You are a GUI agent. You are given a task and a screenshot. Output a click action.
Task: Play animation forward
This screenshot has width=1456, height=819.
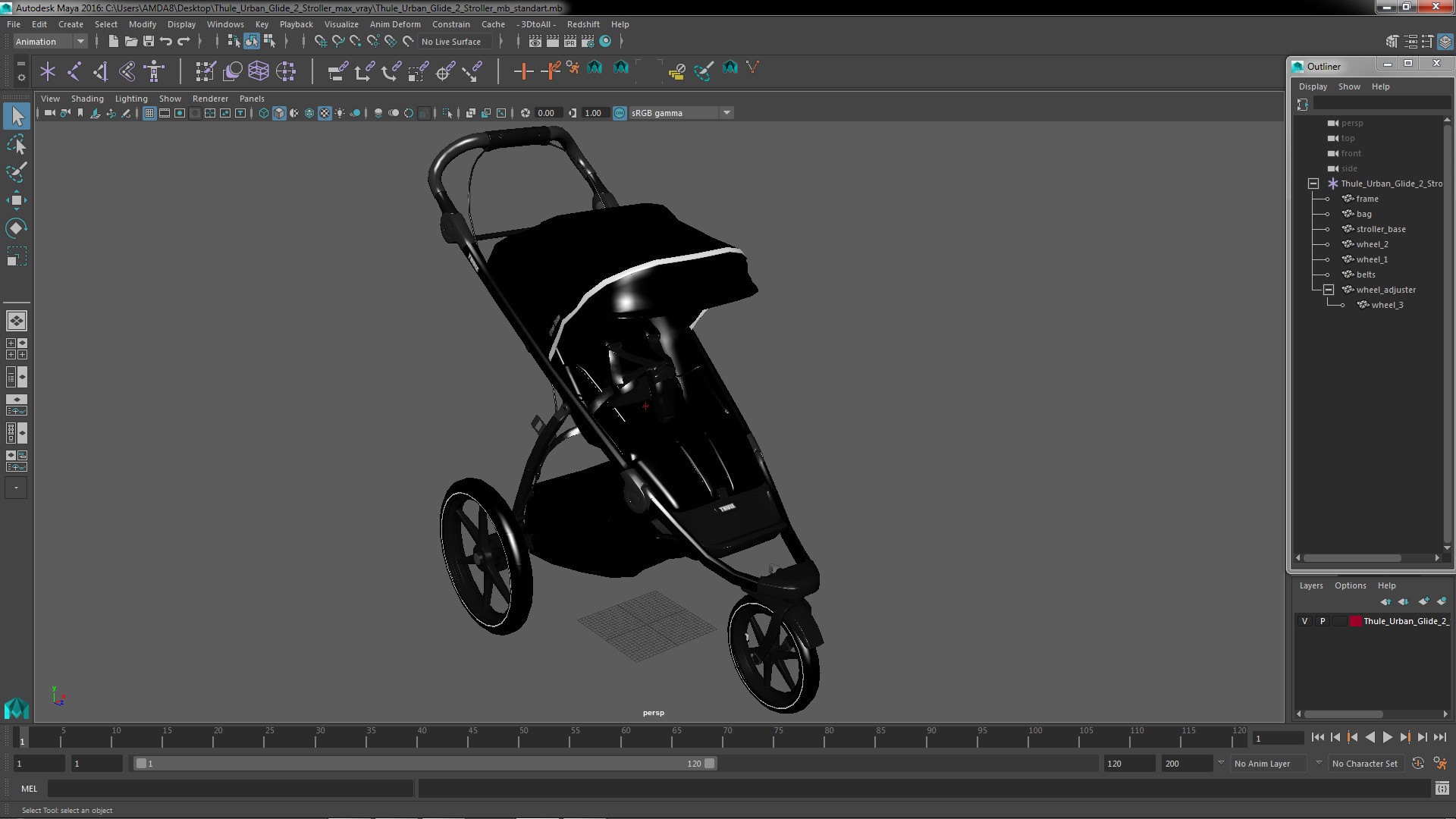click(x=1387, y=737)
